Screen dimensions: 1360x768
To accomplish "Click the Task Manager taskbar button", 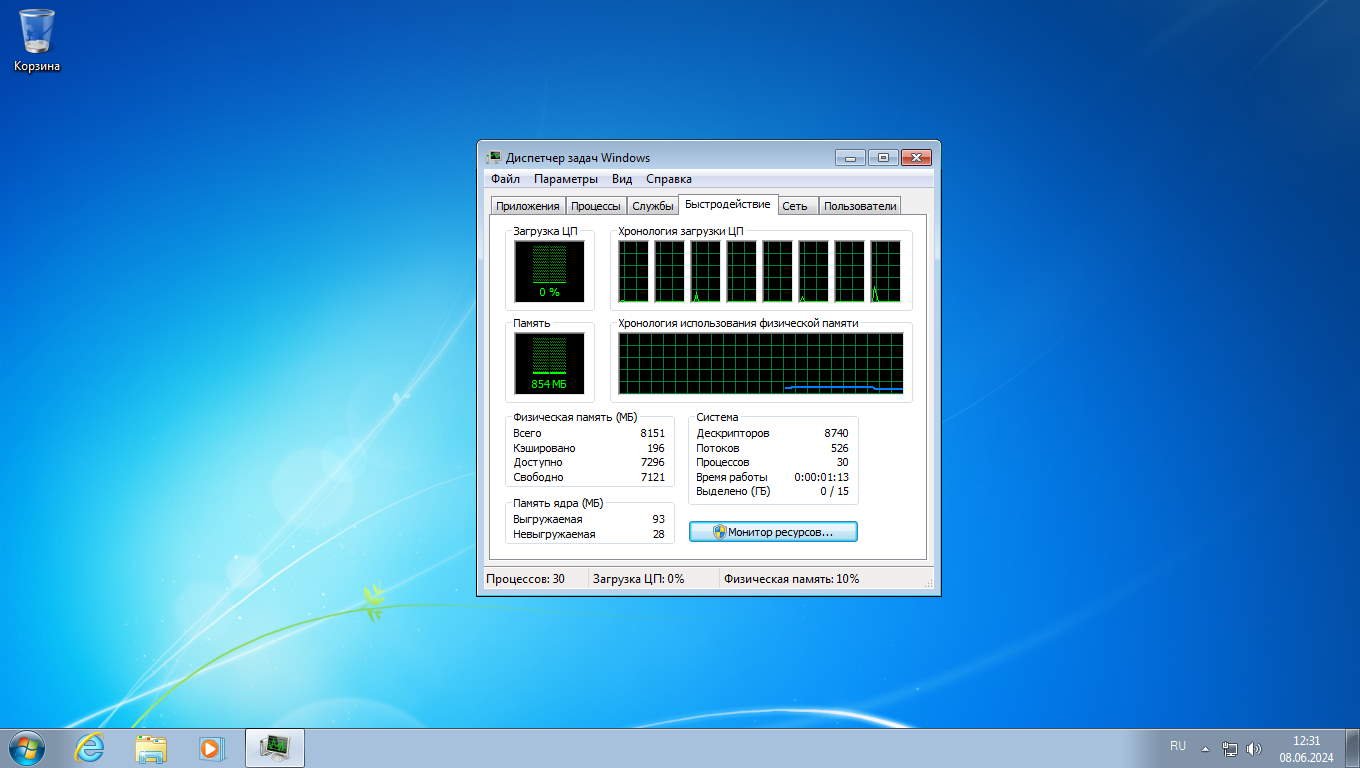I will 274,747.
